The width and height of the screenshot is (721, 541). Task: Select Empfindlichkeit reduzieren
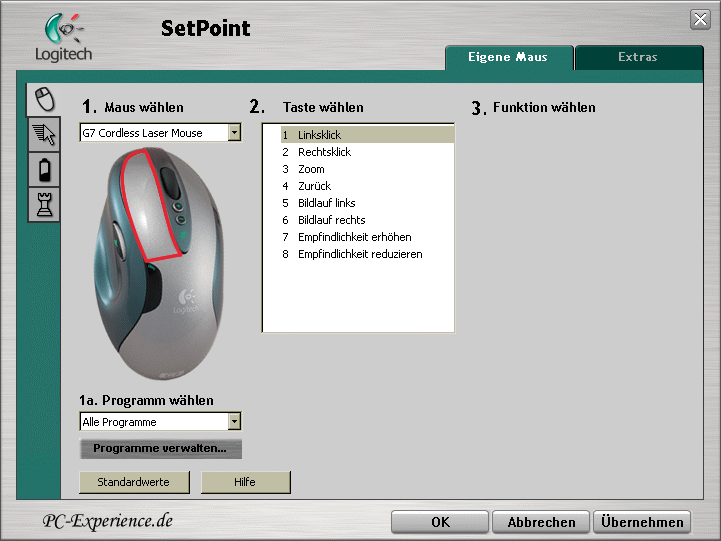367,254
